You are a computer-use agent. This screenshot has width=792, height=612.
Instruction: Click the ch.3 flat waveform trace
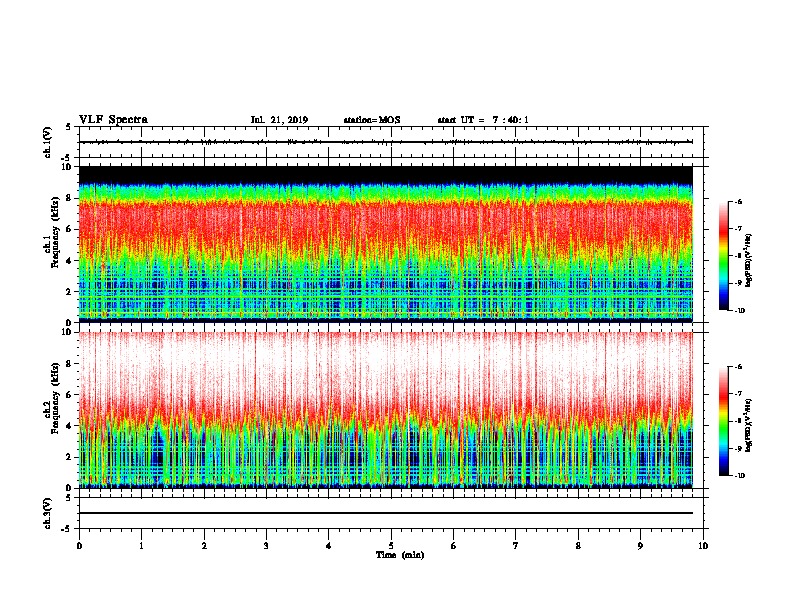click(x=386, y=513)
